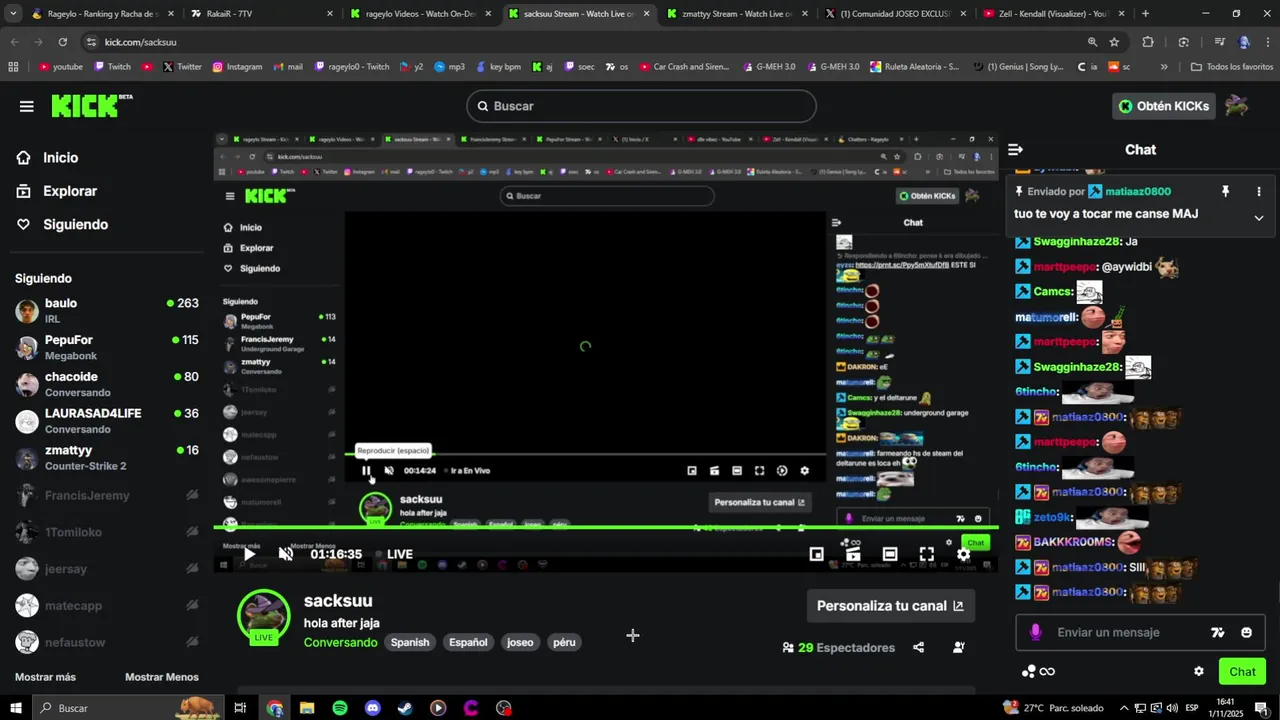Open the 7TV emote menu in chat
This screenshot has width=1280, height=720.
1217,633
